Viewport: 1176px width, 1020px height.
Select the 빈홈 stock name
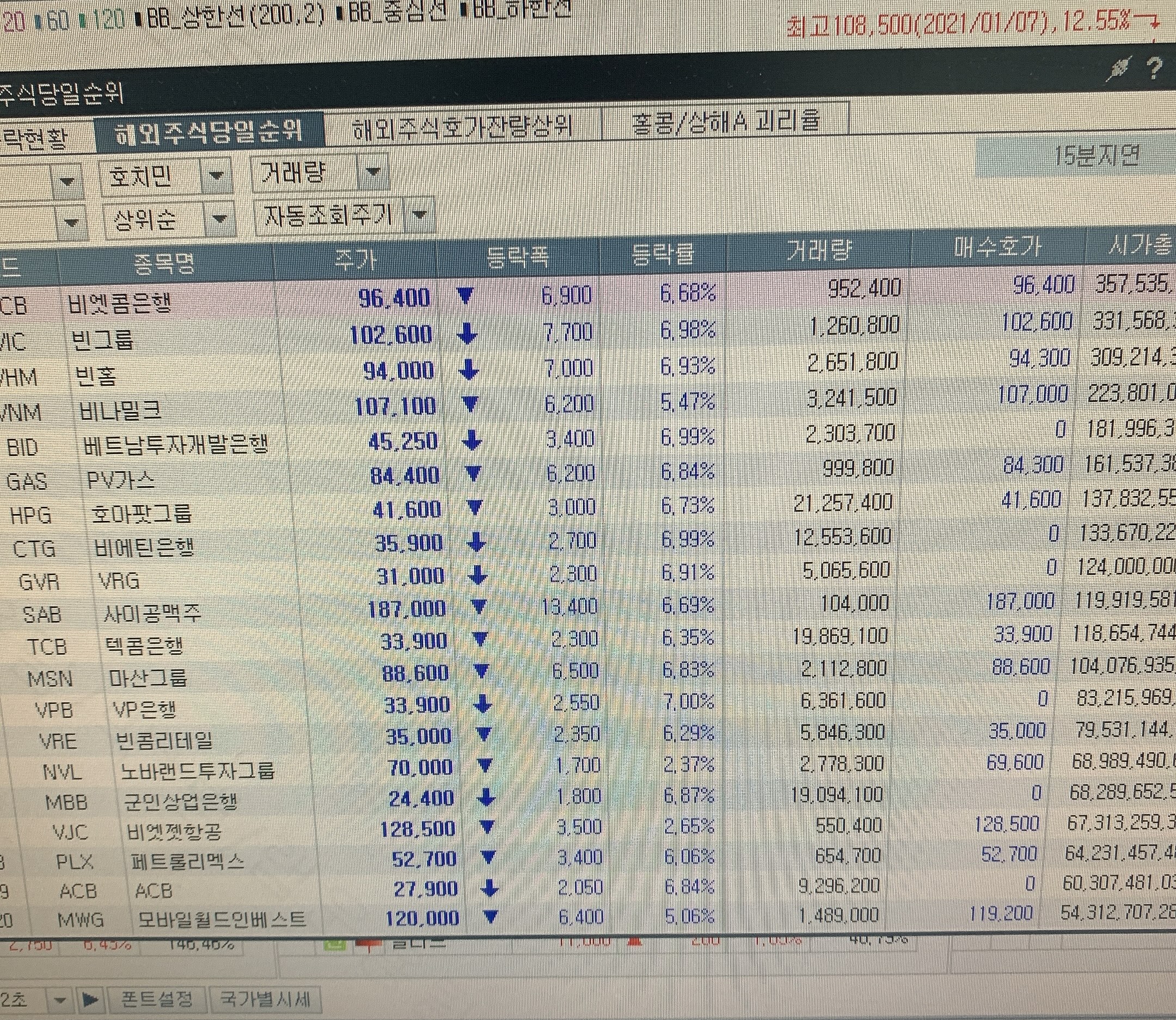coord(96,376)
